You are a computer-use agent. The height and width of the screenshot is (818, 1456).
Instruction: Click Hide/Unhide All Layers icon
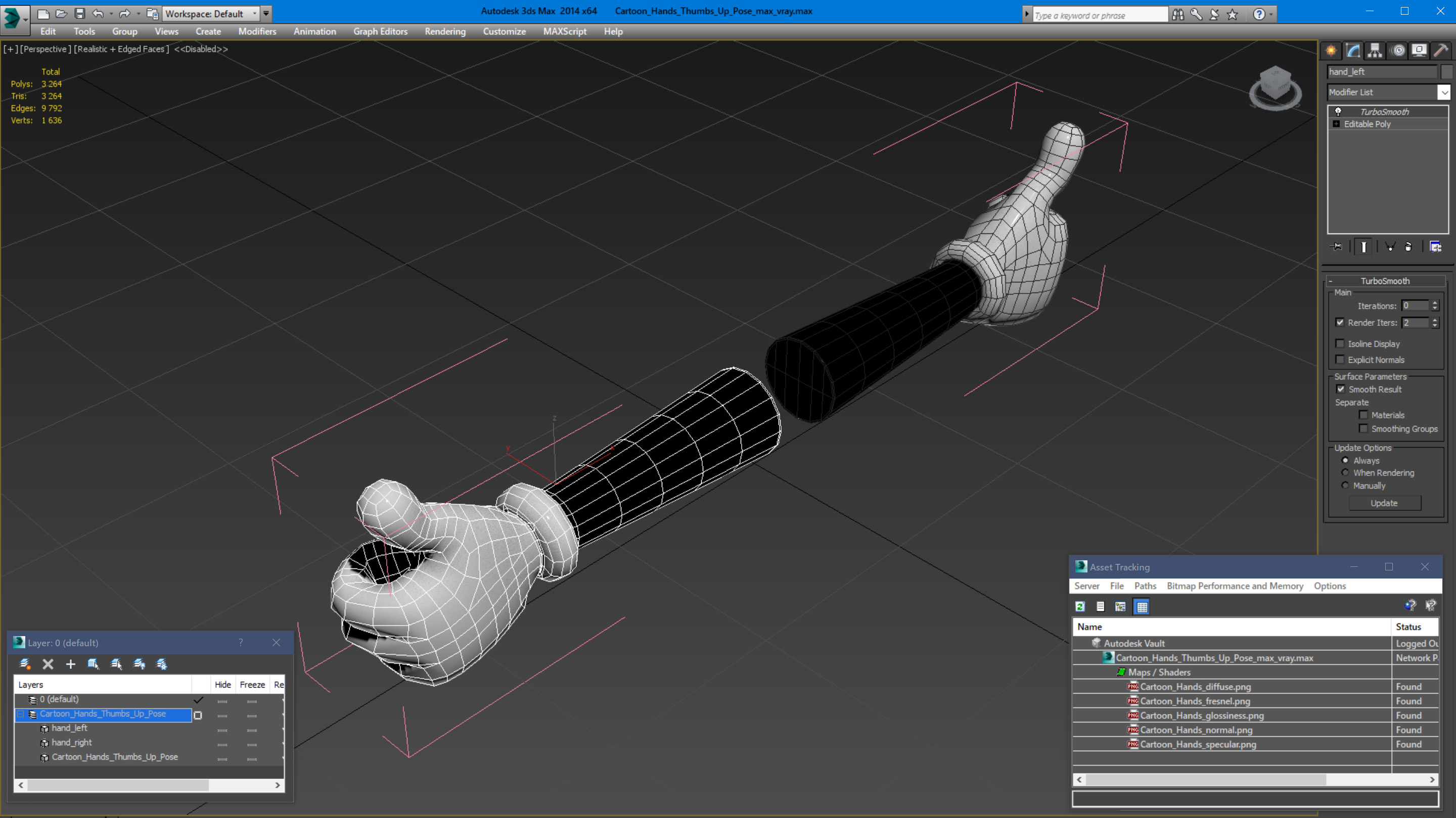(x=139, y=664)
